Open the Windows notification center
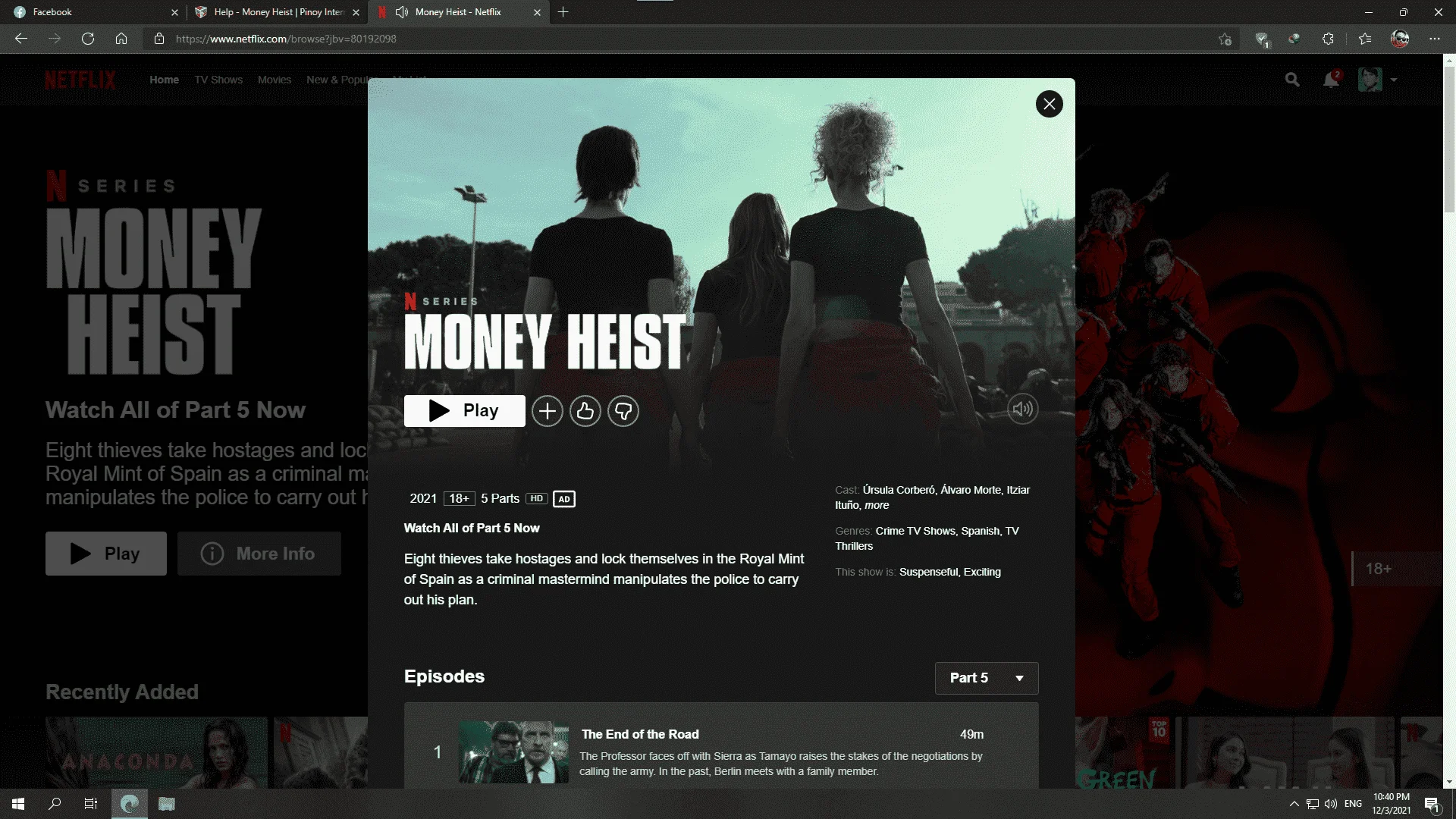The height and width of the screenshot is (819, 1456). click(x=1432, y=805)
